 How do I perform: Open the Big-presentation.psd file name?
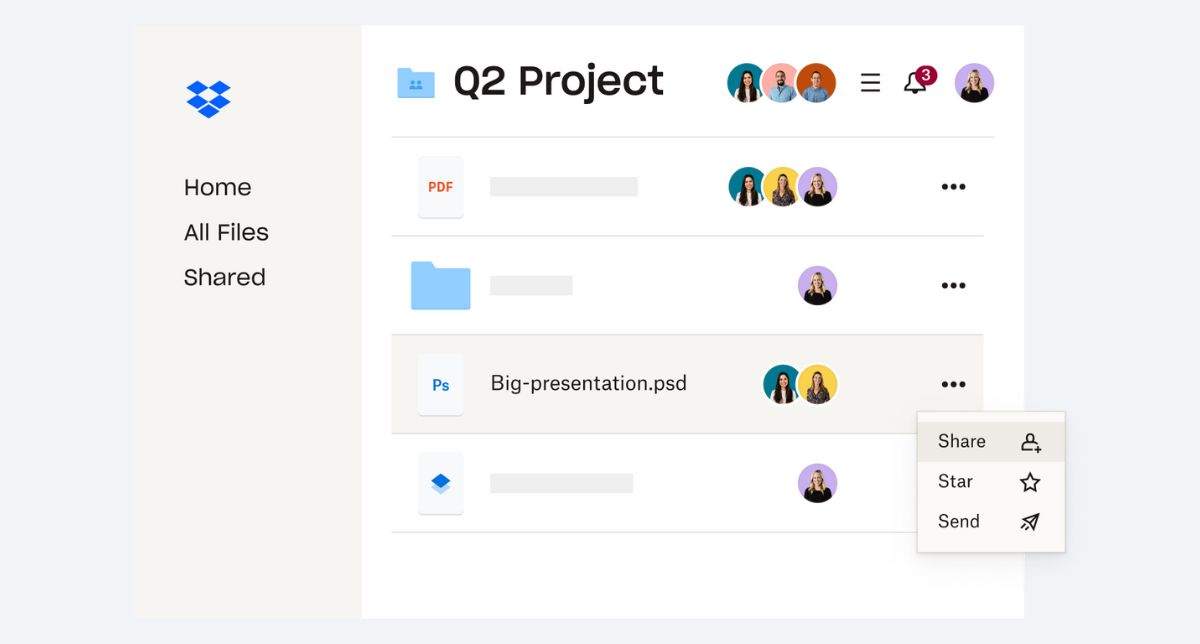pyautogui.click(x=588, y=384)
